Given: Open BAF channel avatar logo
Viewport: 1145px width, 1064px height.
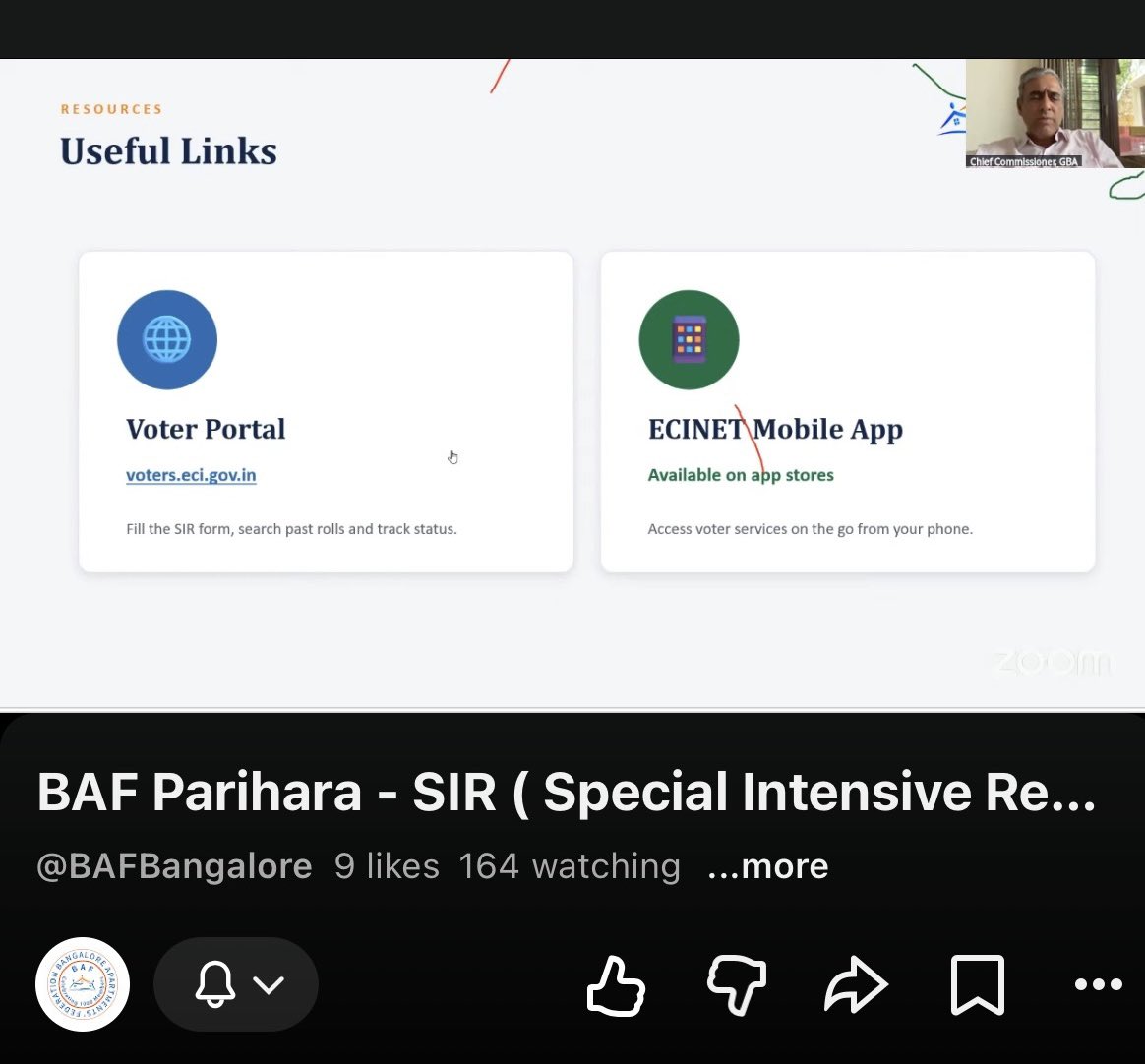Looking at the screenshot, I should pos(83,984).
